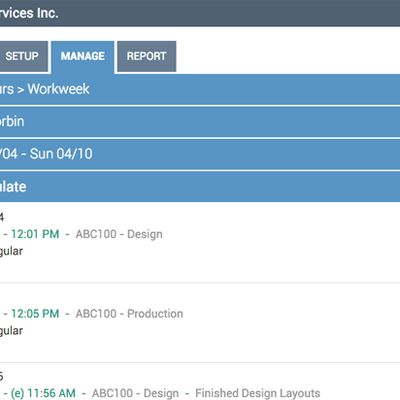Click the Calculate bar

pos(200,186)
